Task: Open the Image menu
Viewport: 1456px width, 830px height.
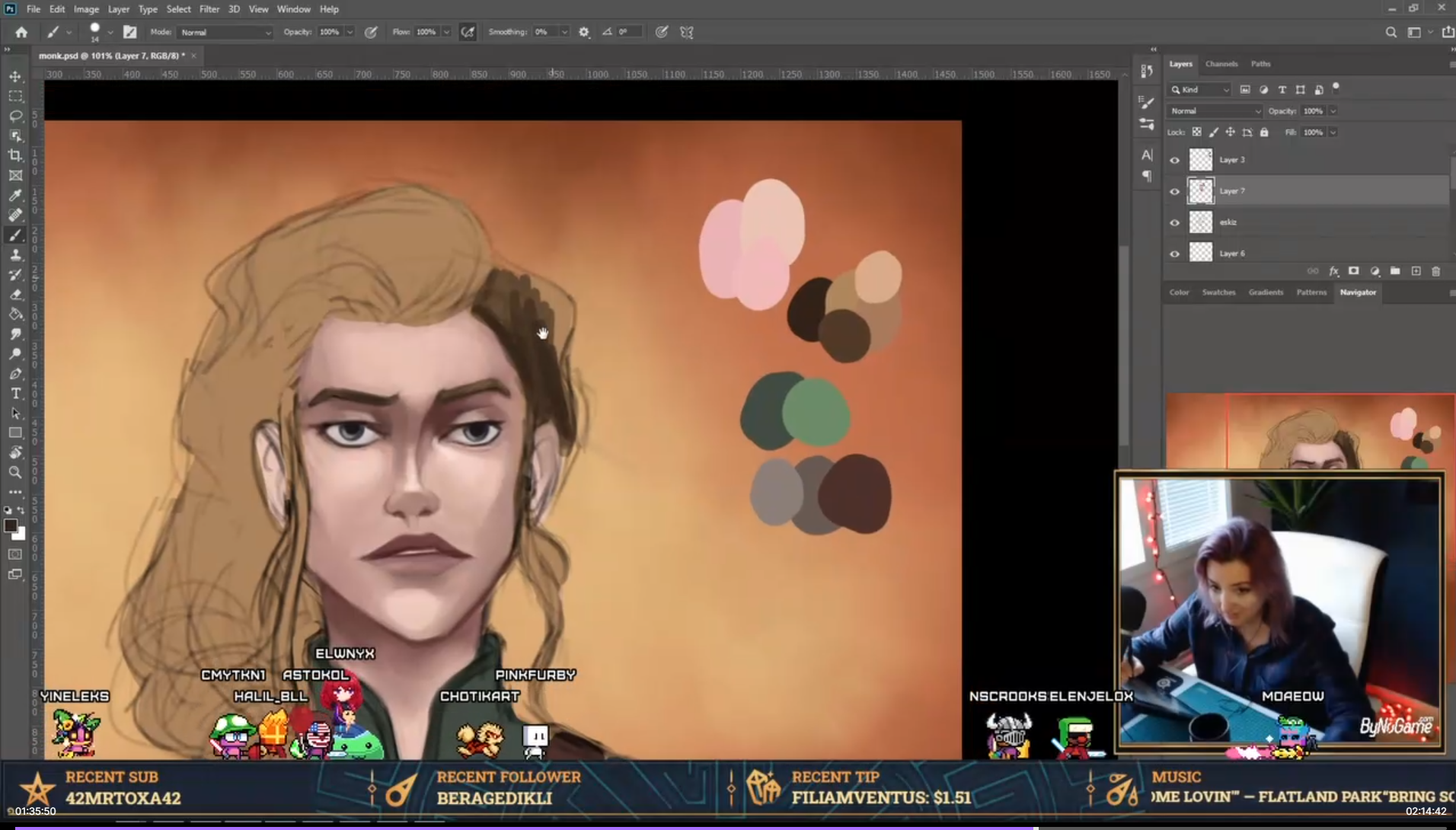Action: click(86, 9)
